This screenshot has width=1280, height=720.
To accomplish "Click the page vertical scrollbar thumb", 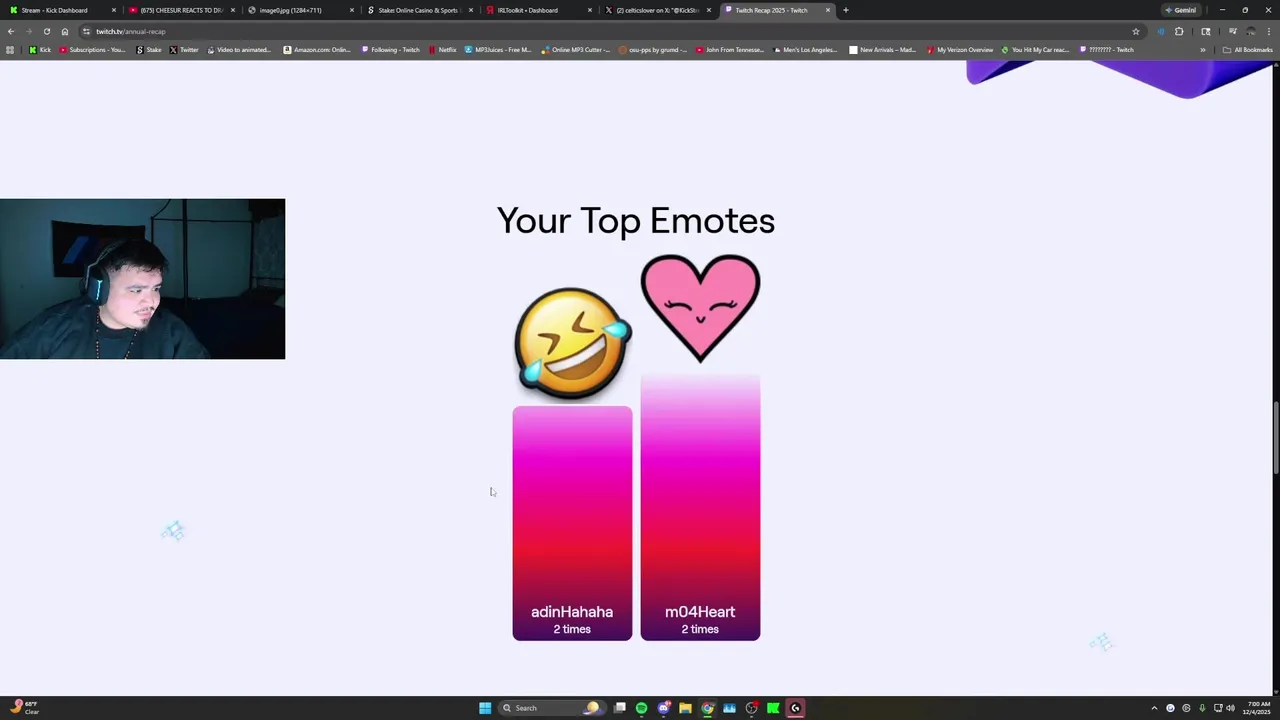I will point(1275,438).
